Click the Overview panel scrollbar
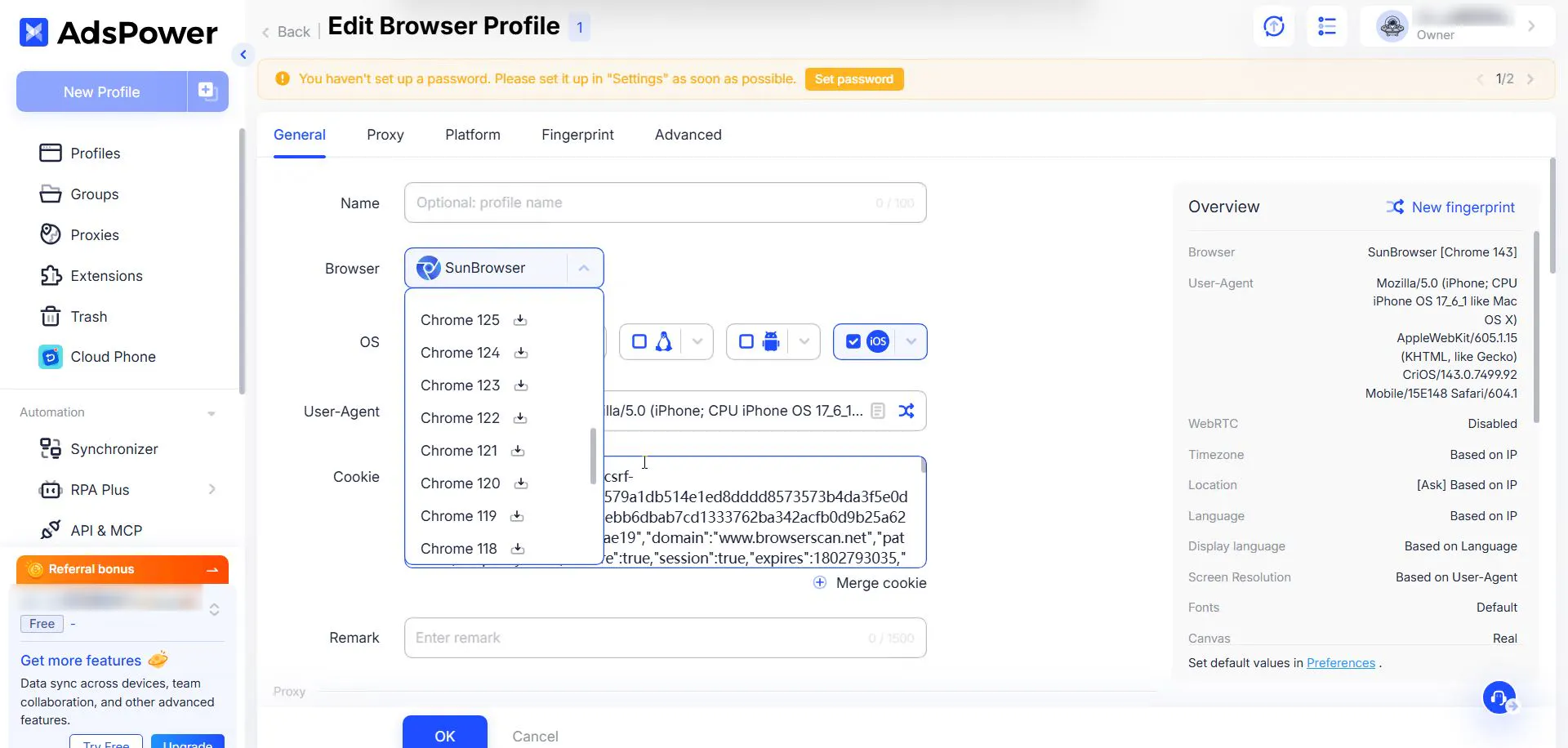The height and width of the screenshot is (748, 1568). tap(1536, 327)
